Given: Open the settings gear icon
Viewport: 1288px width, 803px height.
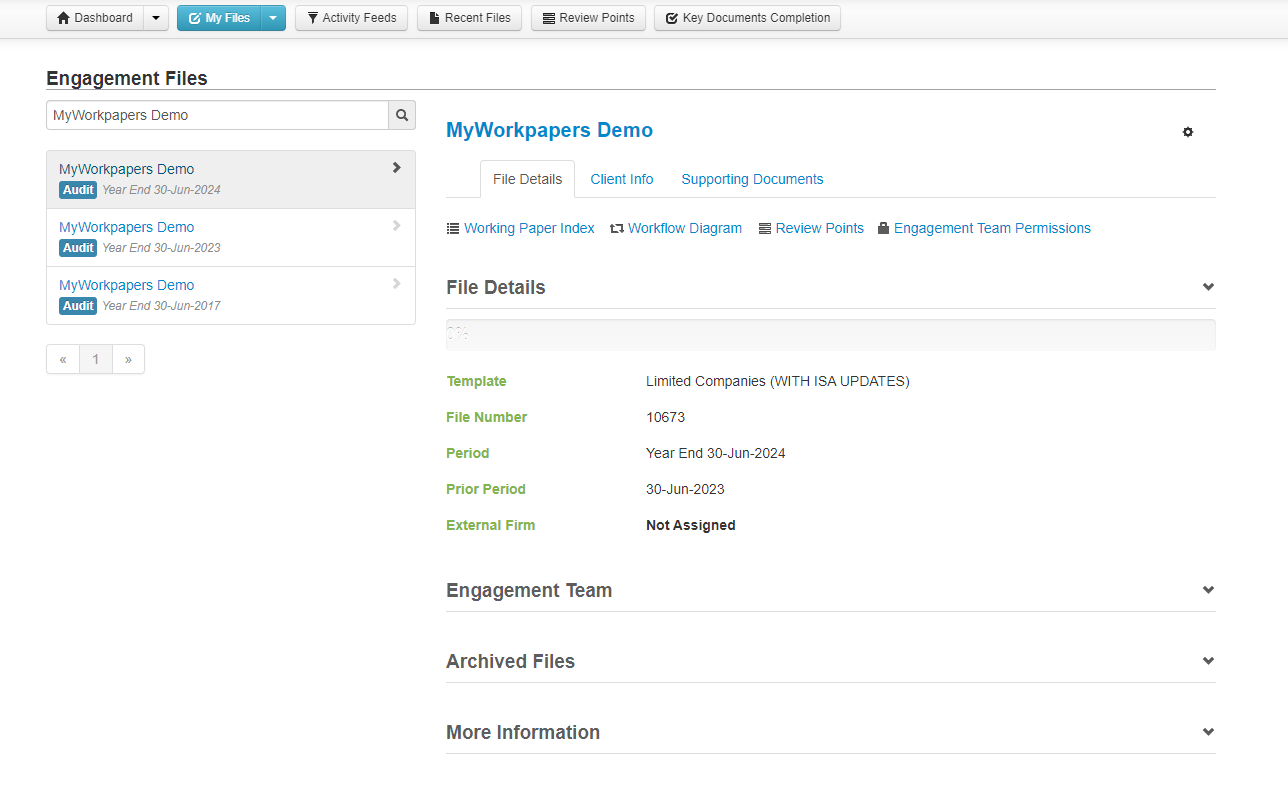Looking at the screenshot, I should pyautogui.click(x=1188, y=132).
